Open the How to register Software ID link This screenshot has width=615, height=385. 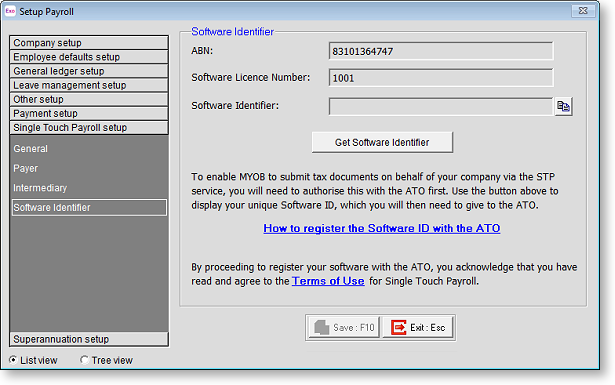(382, 228)
